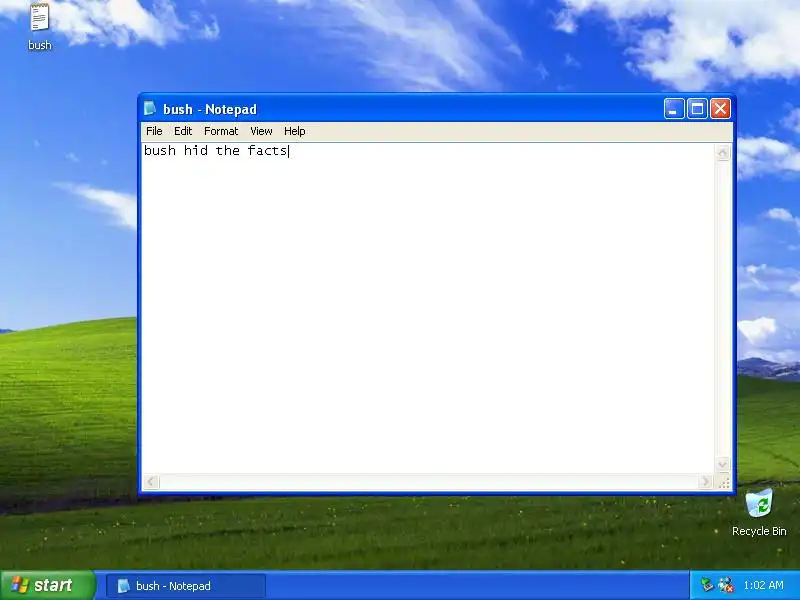Click the 'bush - Notepad' title bar text
The image size is (800, 600).
210,109
